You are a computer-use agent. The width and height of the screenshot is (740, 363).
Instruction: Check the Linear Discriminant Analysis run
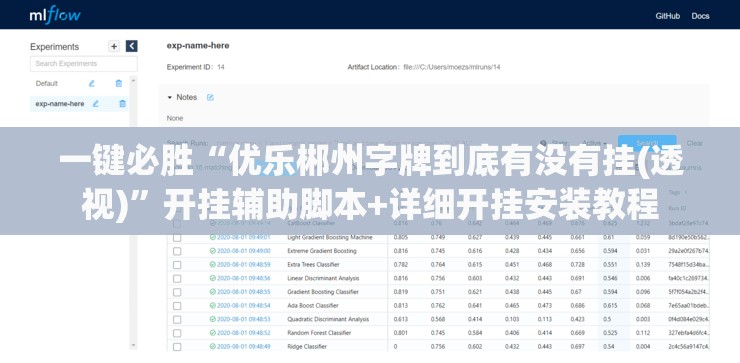(x=177, y=279)
